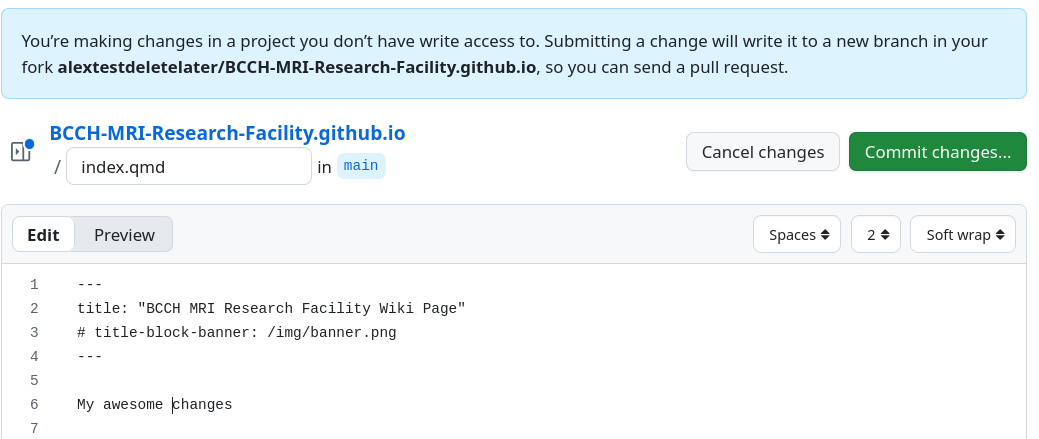The width and height of the screenshot is (1039, 439).
Task: Click line number 6 in the gutter
Action: tap(34, 404)
